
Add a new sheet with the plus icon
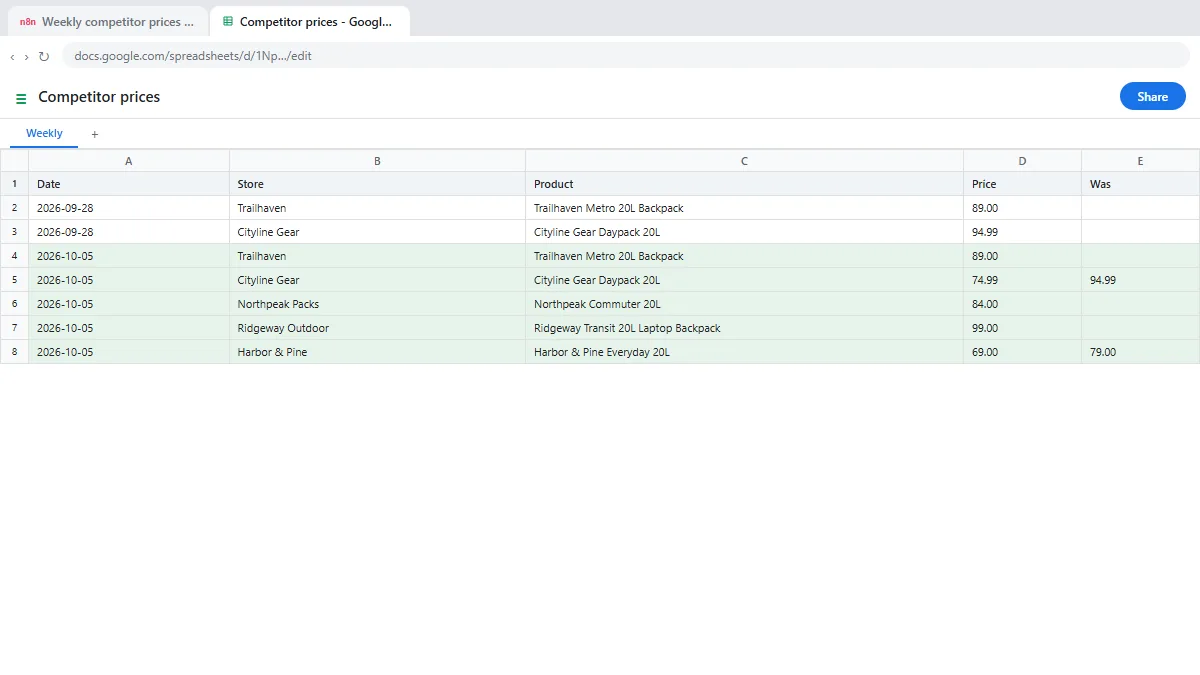(x=95, y=134)
